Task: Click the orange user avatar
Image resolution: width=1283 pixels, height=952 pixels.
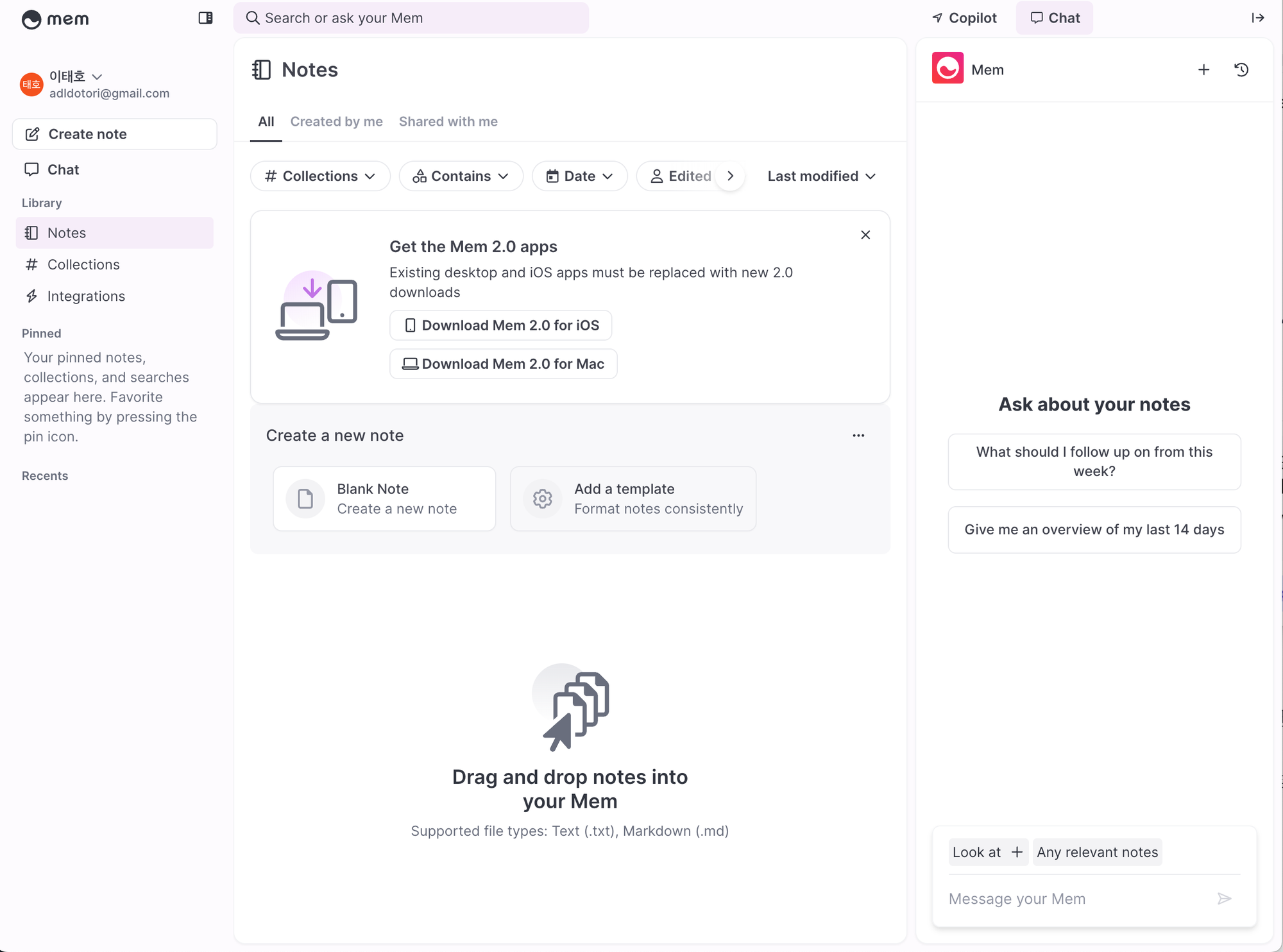Action: click(x=31, y=84)
